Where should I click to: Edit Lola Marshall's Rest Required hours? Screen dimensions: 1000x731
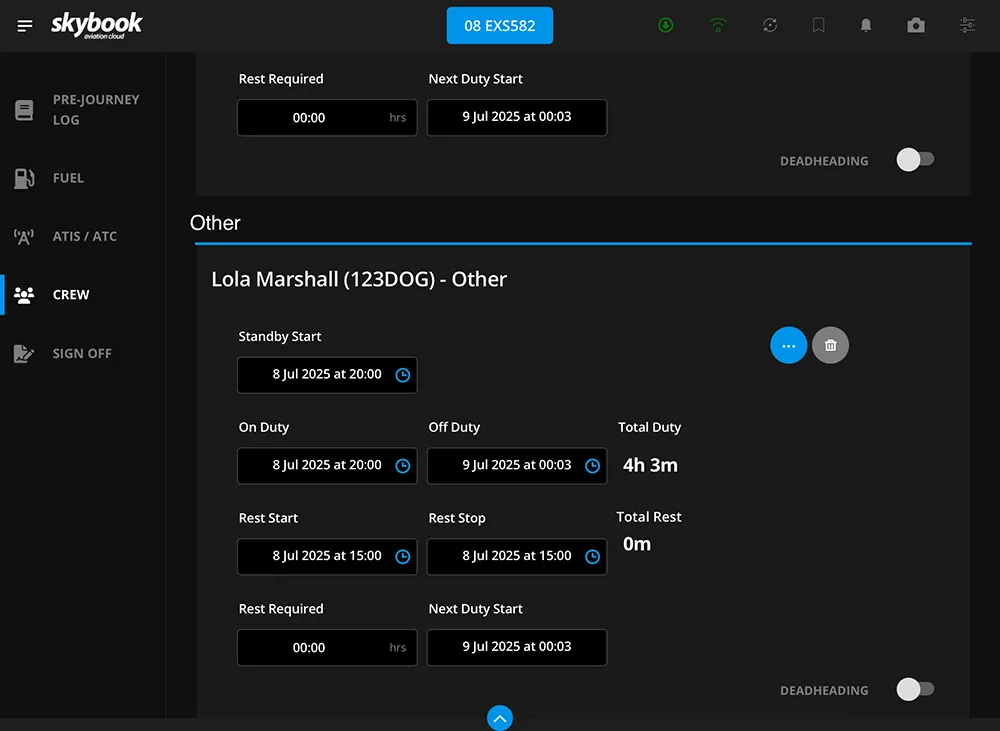pos(327,647)
